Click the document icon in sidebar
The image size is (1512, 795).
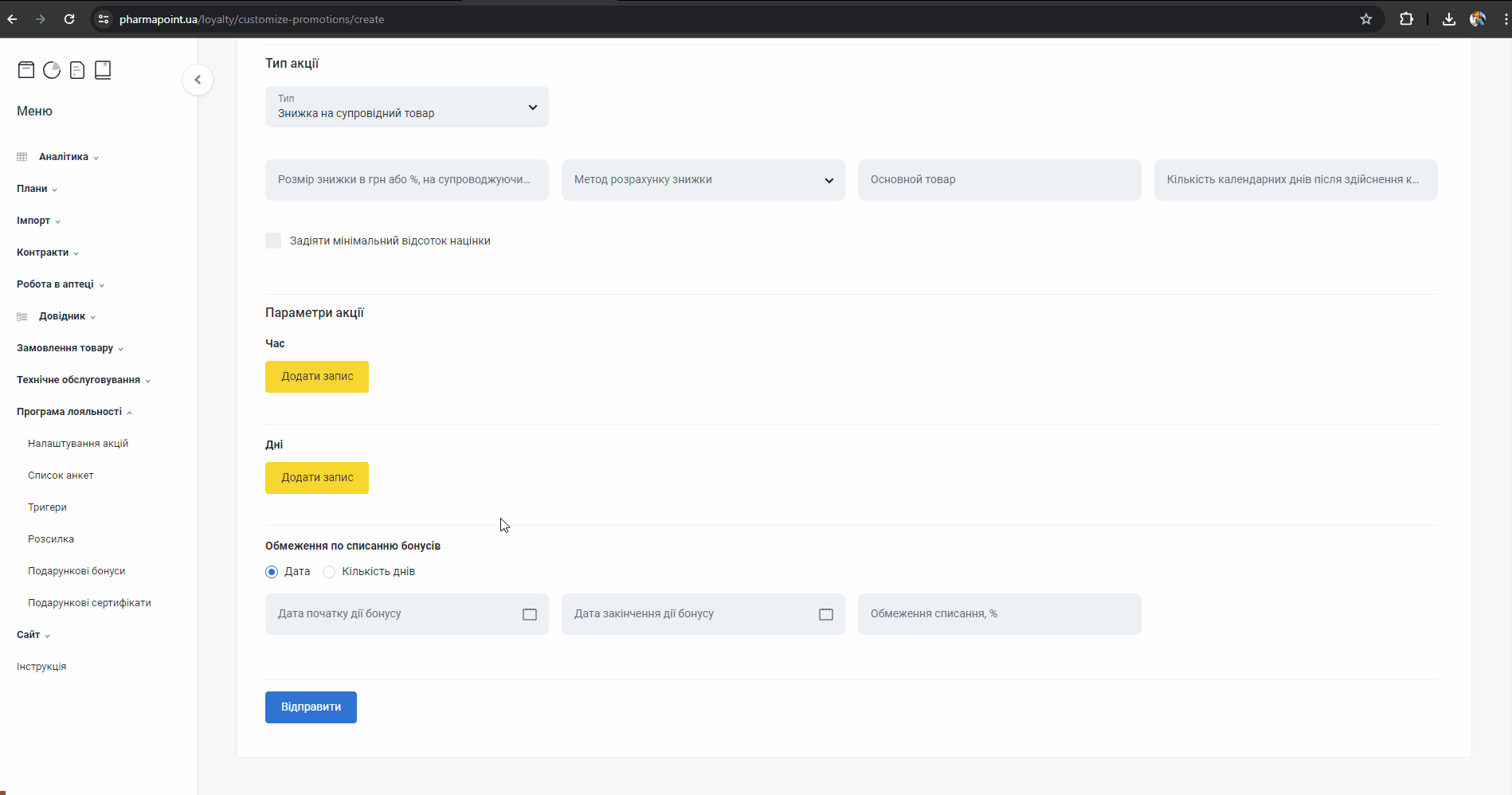(x=77, y=70)
